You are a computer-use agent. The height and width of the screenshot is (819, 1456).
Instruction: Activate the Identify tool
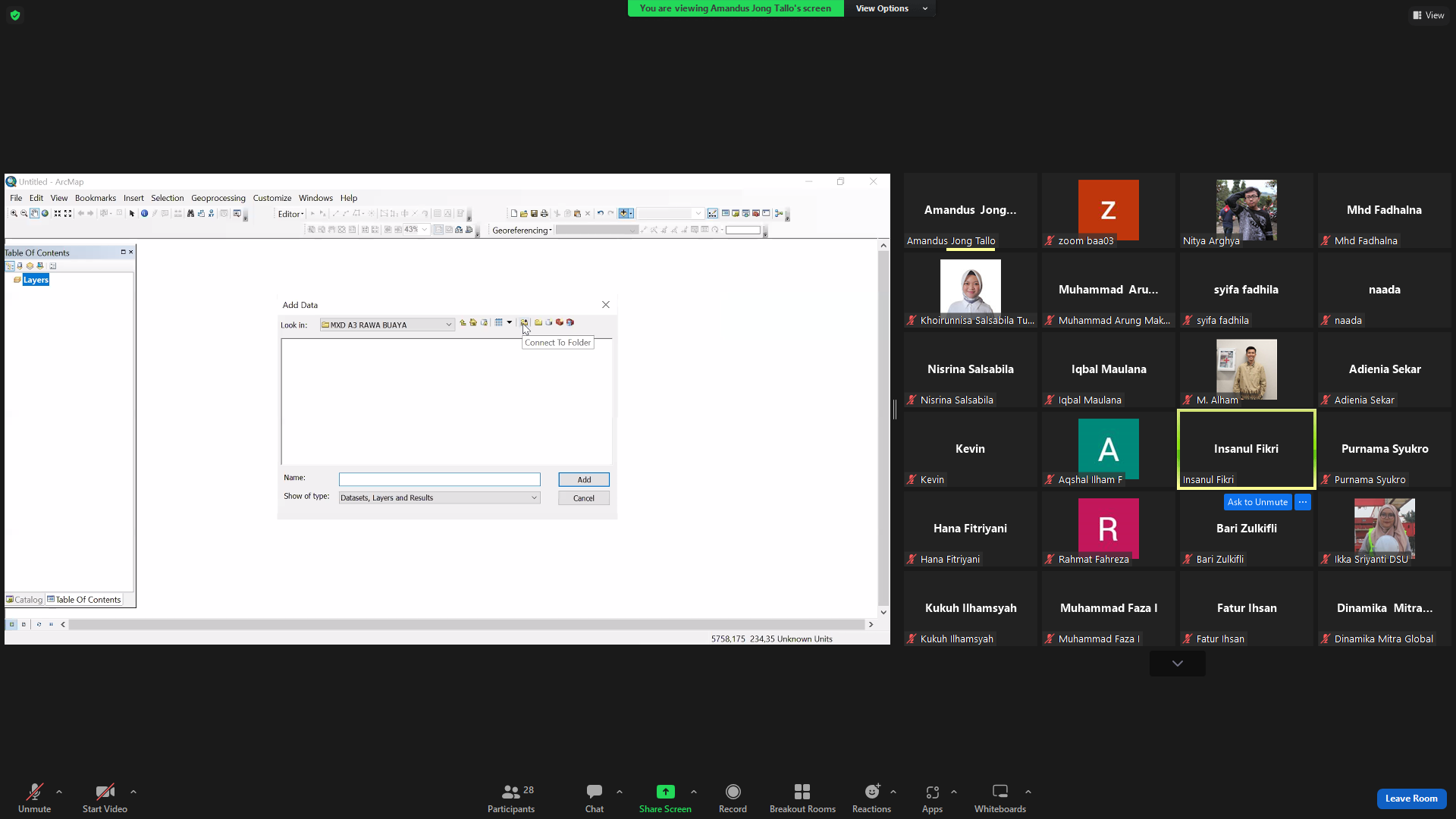[144, 214]
